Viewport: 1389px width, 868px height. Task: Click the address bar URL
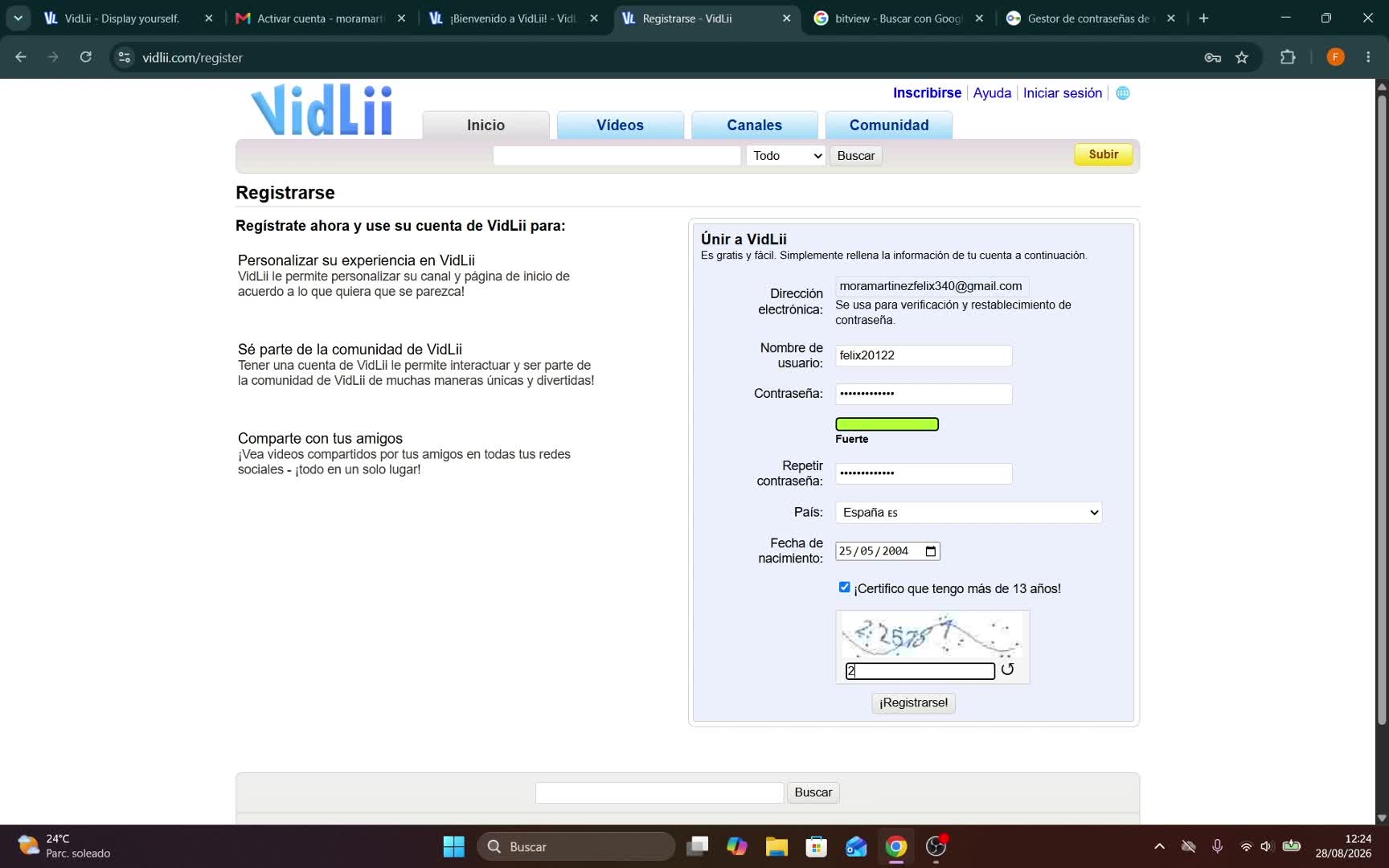click(192, 58)
